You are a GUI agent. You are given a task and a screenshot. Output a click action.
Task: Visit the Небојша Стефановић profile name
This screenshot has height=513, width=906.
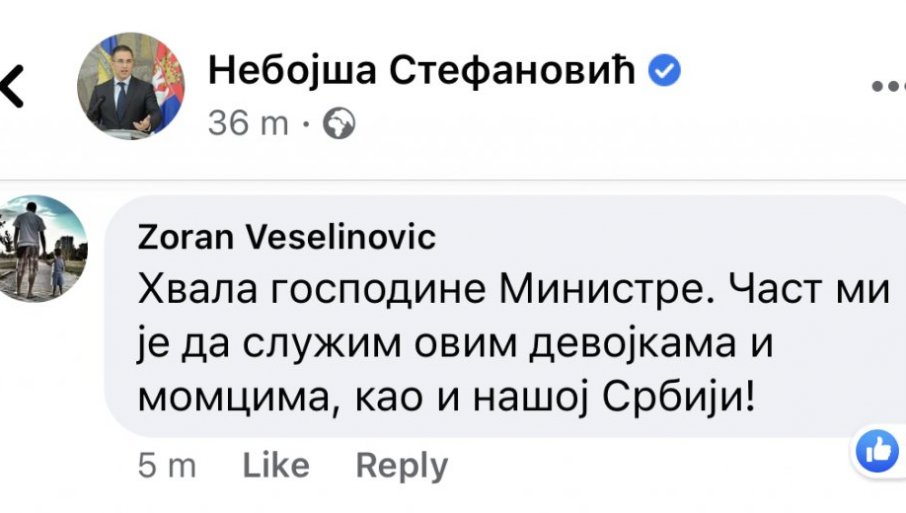(x=421, y=71)
